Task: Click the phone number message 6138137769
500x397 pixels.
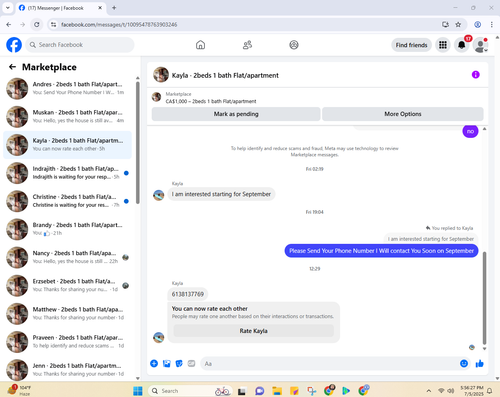Action: coord(188,294)
